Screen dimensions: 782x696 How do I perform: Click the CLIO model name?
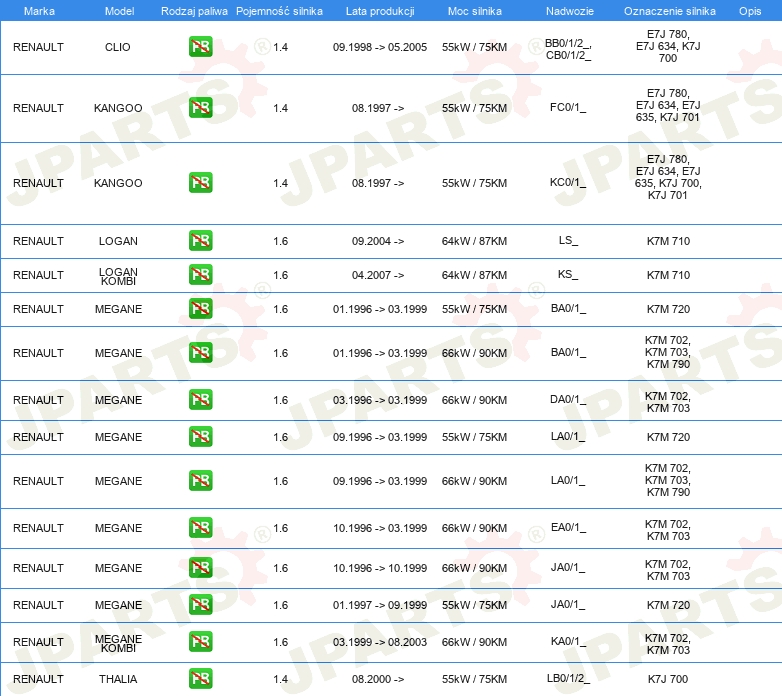point(118,47)
